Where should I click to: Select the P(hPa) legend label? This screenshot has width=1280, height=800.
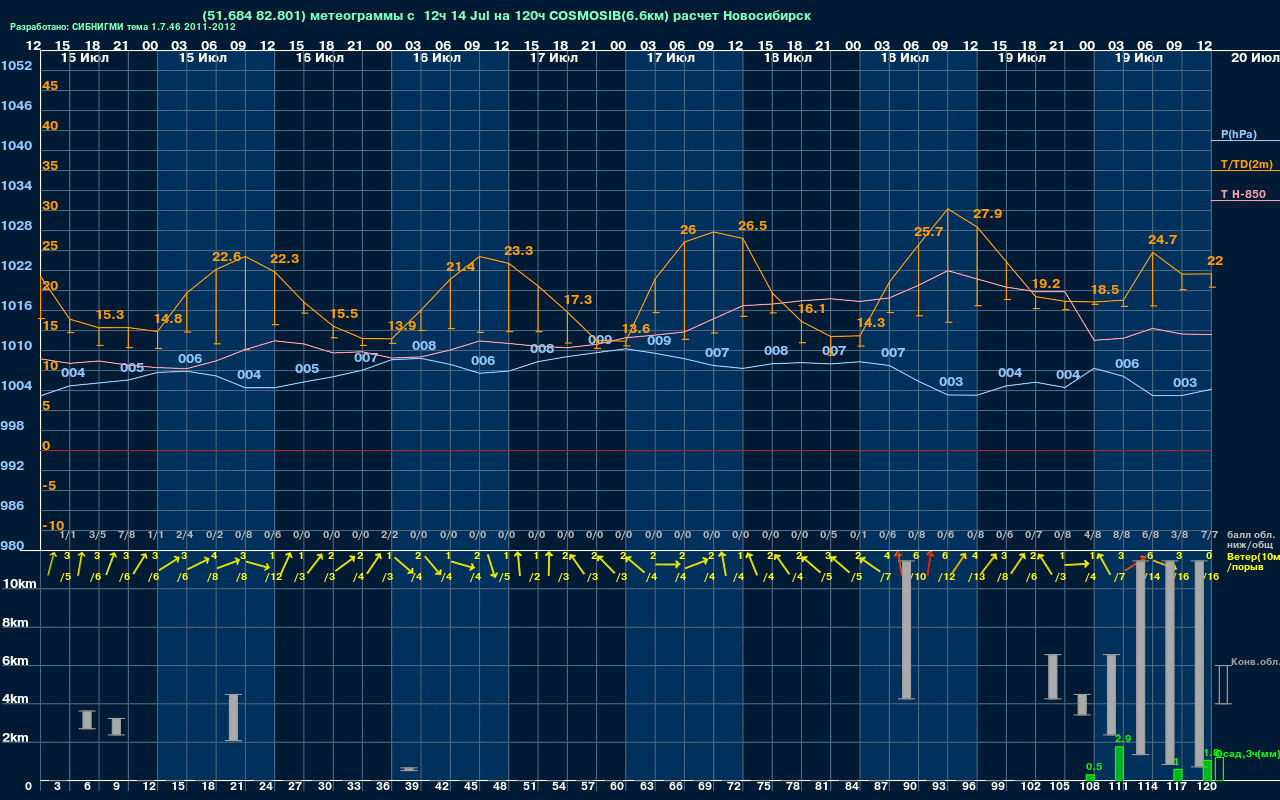pyautogui.click(x=1239, y=134)
